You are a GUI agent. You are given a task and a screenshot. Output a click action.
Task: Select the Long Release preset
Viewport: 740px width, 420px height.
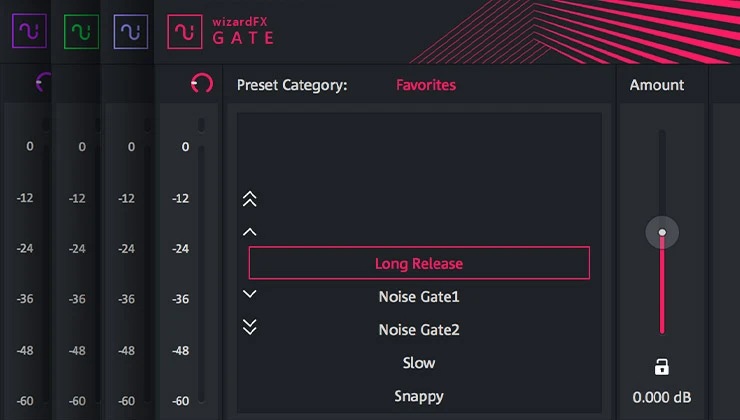click(x=419, y=263)
